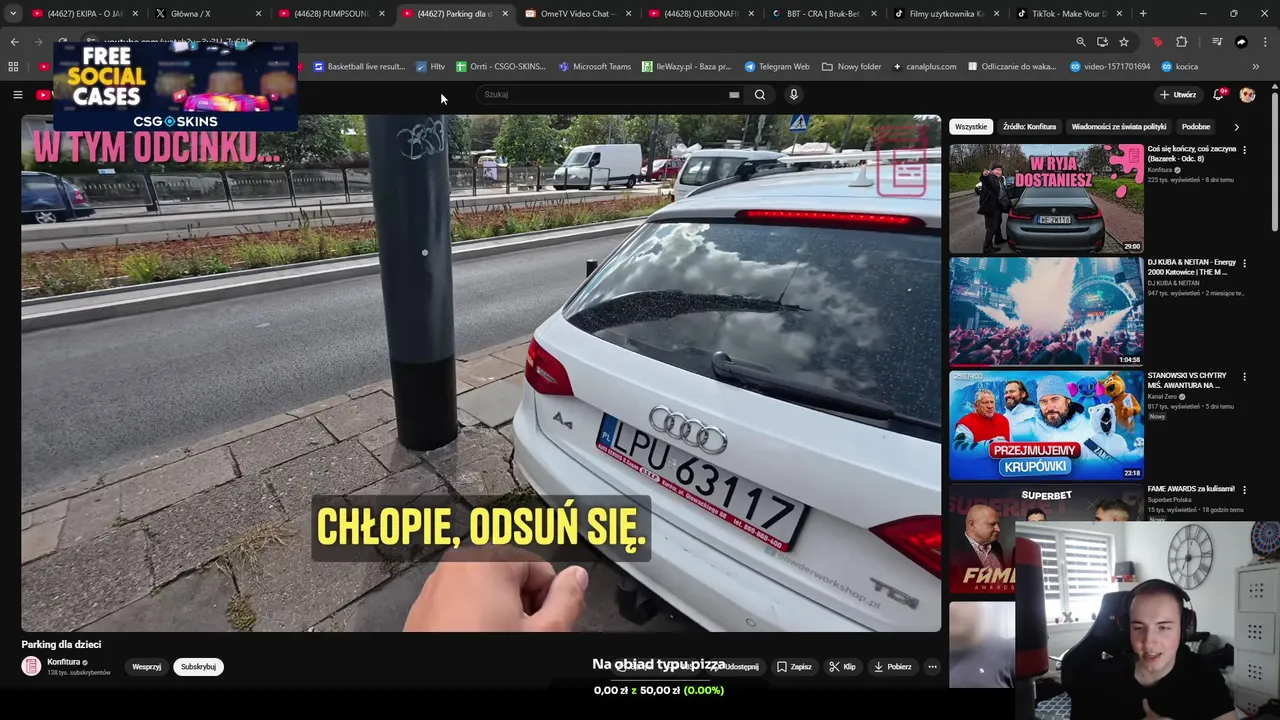This screenshot has width=1280, height=720.
Task: Open video-1571701694 bookmark
Action: [1112, 67]
